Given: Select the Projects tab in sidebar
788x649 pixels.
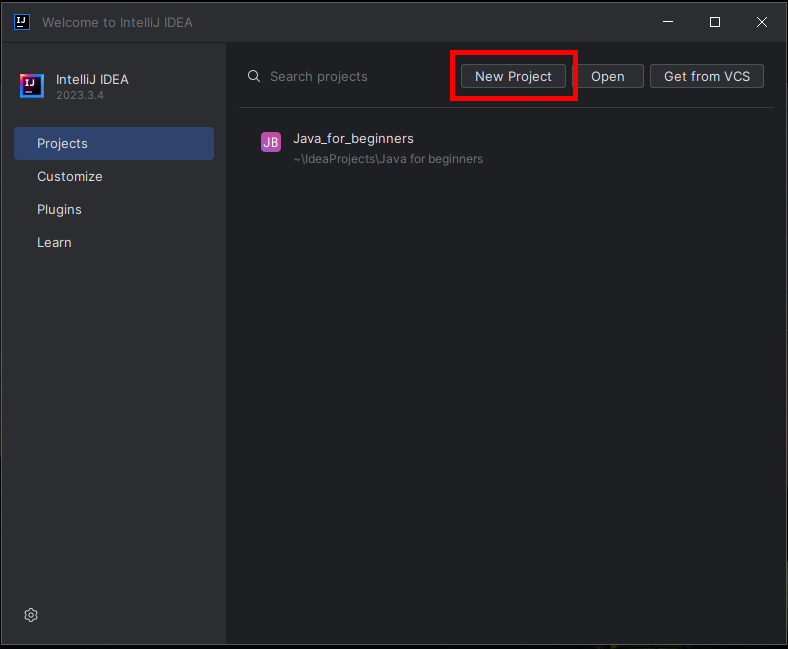Looking at the screenshot, I should (114, 143).
